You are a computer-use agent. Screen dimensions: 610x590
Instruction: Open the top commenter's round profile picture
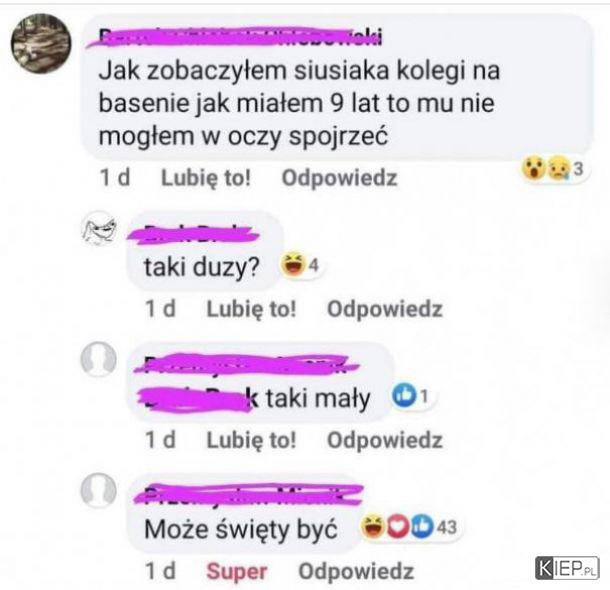(x=41, y=43)
